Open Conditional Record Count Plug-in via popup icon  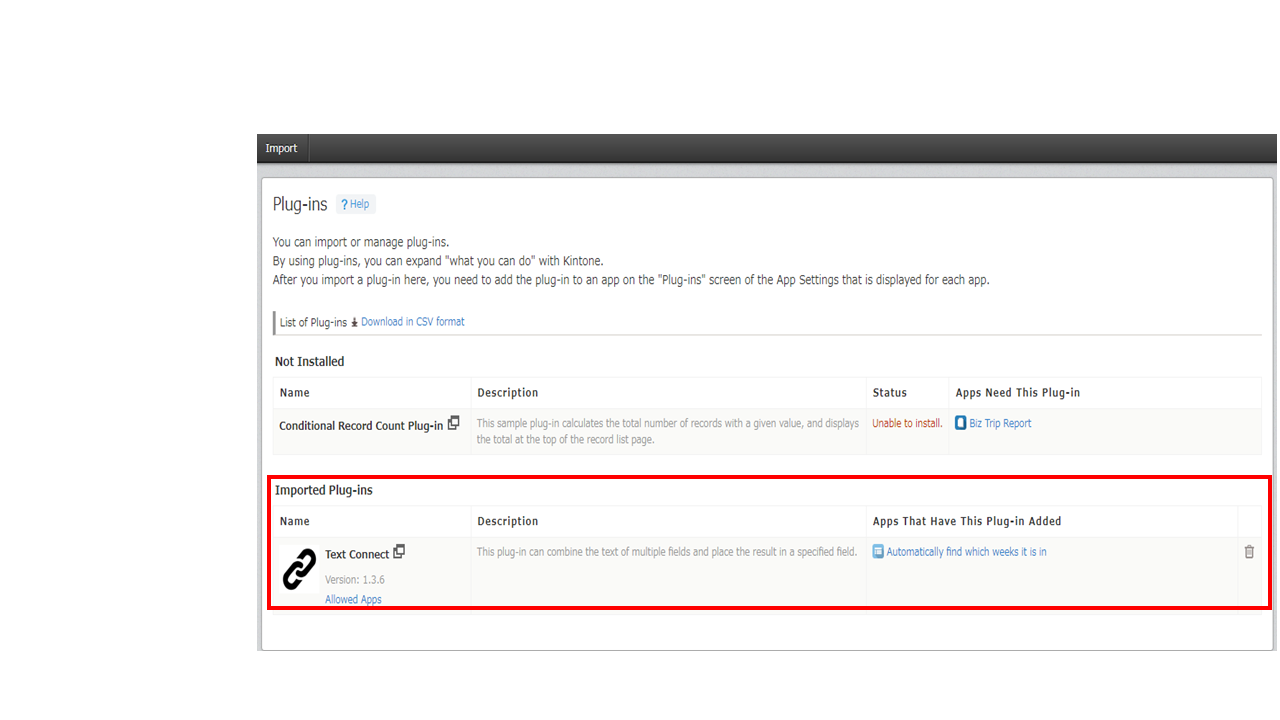pos(454,422)
